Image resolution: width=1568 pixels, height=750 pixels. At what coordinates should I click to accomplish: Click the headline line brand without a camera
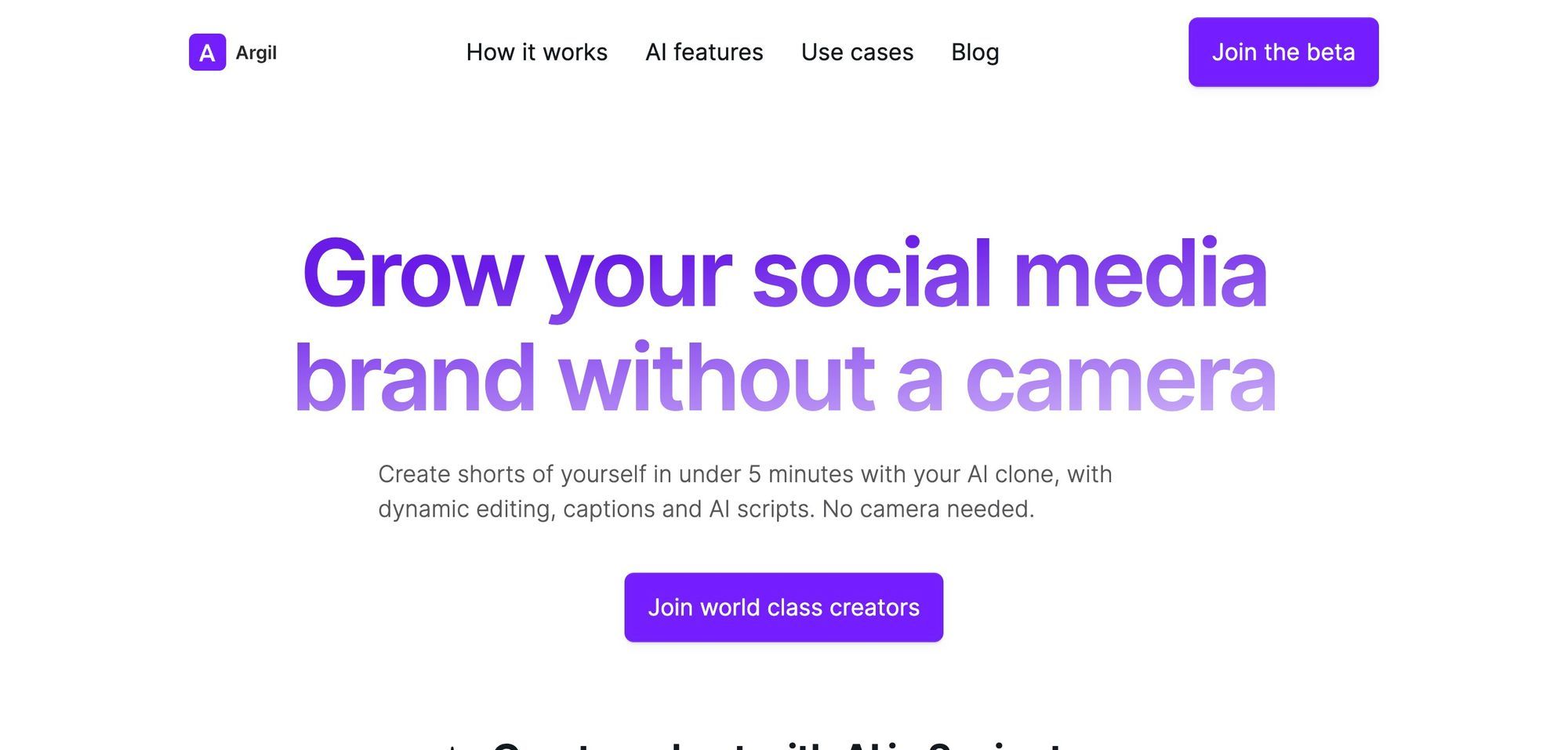click(785, 379)
